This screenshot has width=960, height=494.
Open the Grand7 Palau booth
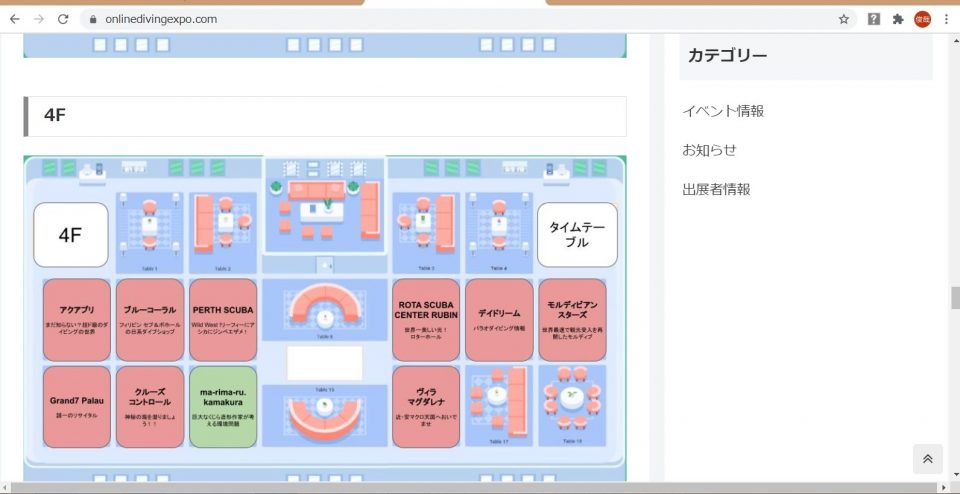coord(77,407)
